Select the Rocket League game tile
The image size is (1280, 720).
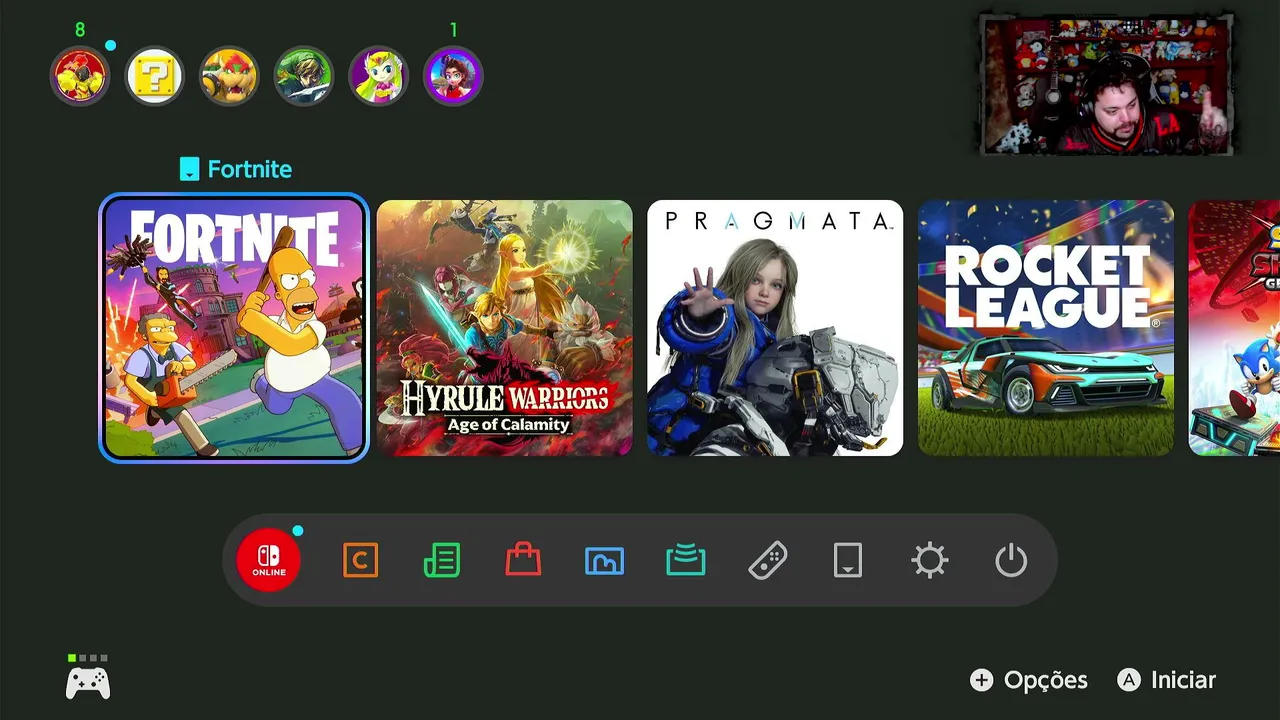[1046, 328]
